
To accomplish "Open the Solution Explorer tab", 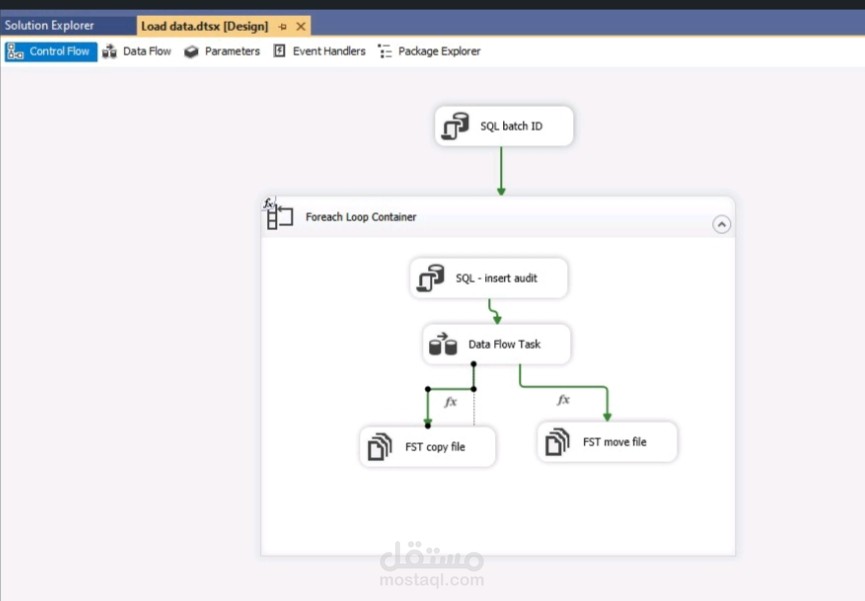I will click(50, 25).
